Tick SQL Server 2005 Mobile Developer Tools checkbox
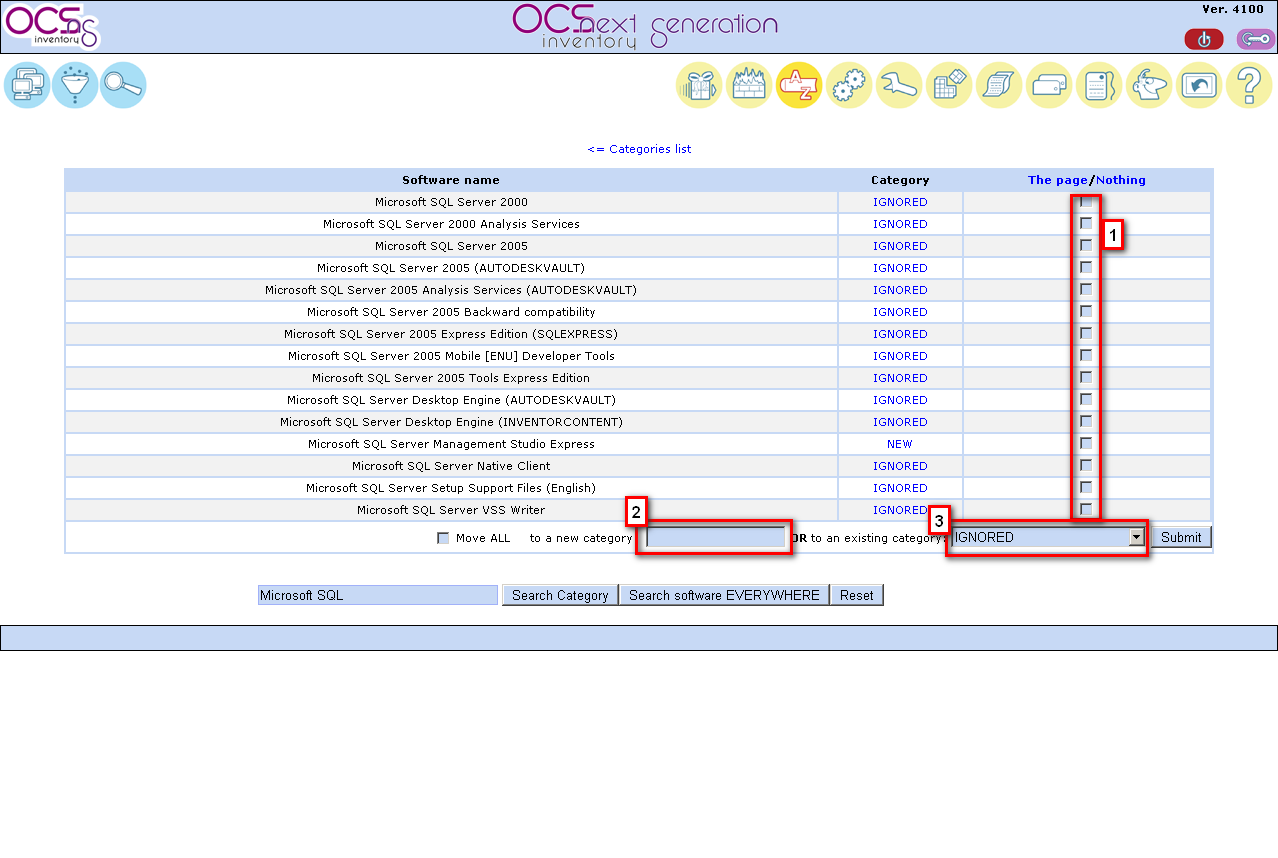The height and width of the screenshot is (858, 1278). (x=1086, y=356)
